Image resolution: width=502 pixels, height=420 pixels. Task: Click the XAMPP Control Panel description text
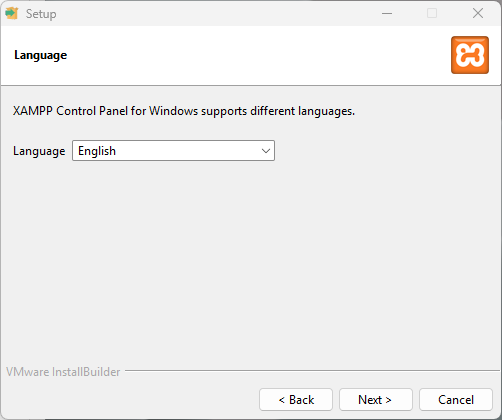click(184, 111)
